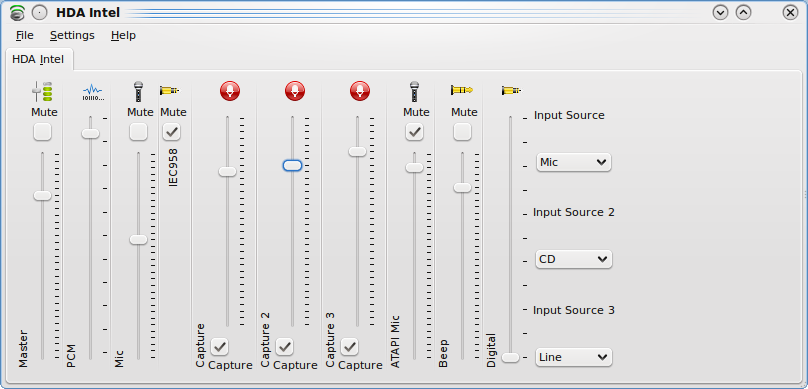Open the Input Source 2 dropdown showing CD
The width and height of the screenshot is (808, 389).
click(x=574, y=259)
